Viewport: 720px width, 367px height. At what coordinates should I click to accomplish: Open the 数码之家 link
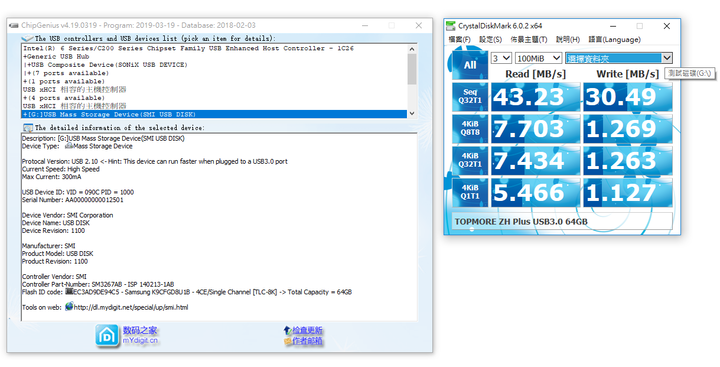140,330
